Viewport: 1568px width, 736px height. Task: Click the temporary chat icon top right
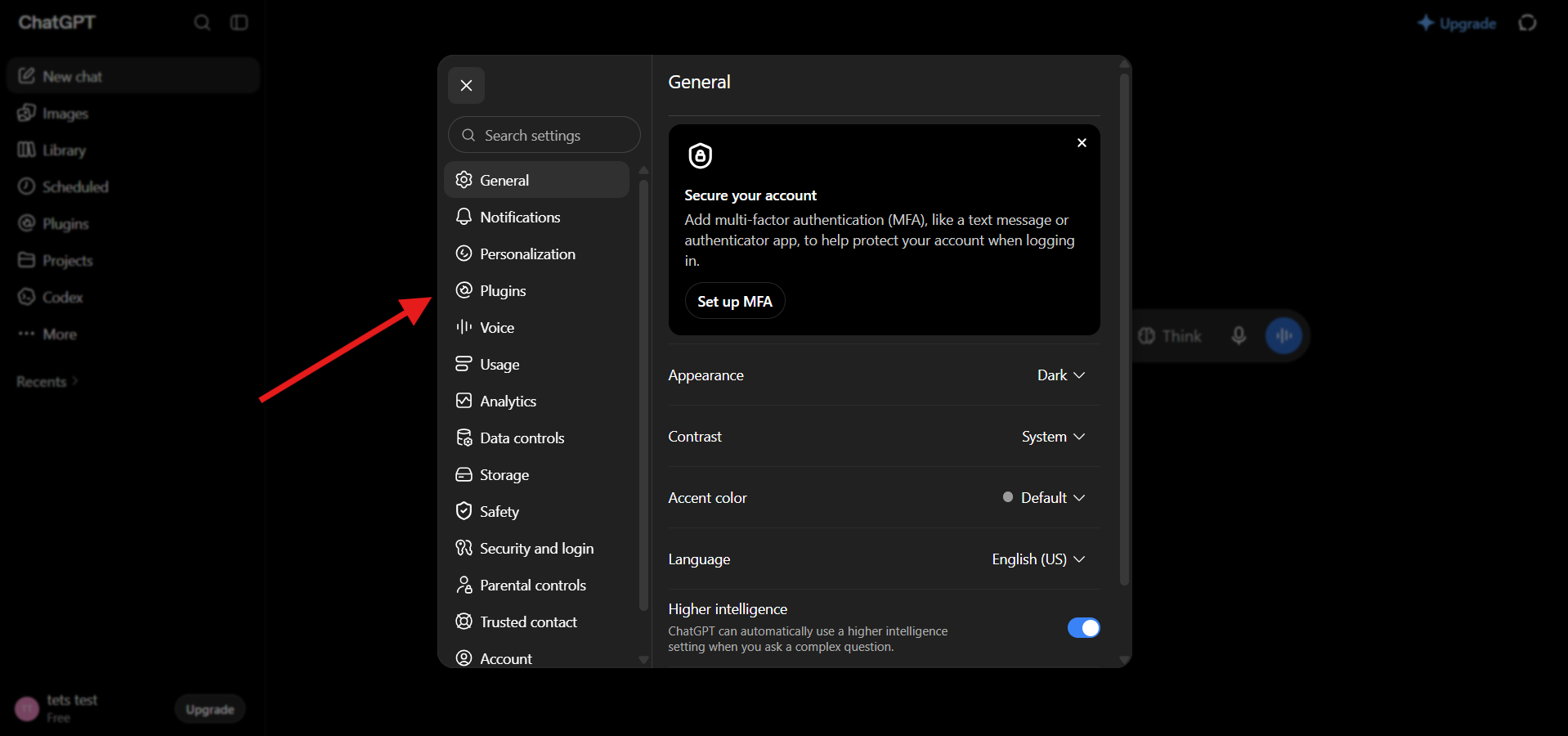tap(1527, 23)
